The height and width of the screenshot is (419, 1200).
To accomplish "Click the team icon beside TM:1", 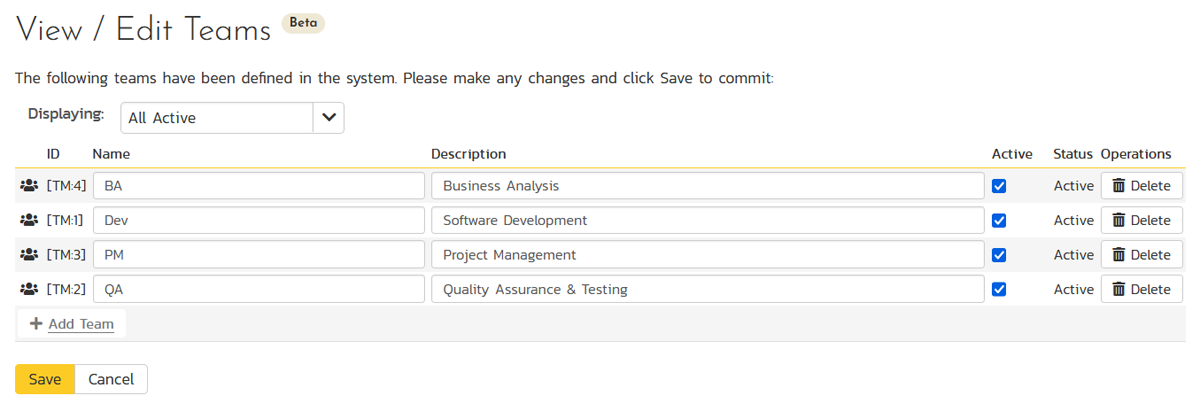I will click(29, 220).
